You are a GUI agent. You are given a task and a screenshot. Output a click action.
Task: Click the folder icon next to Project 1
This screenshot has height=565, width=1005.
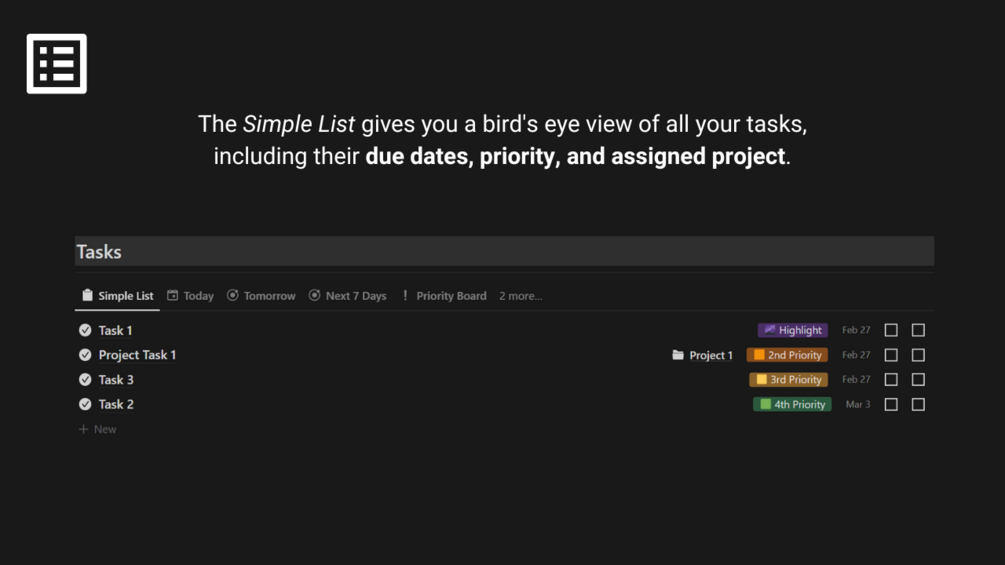(x=678, y=355)
